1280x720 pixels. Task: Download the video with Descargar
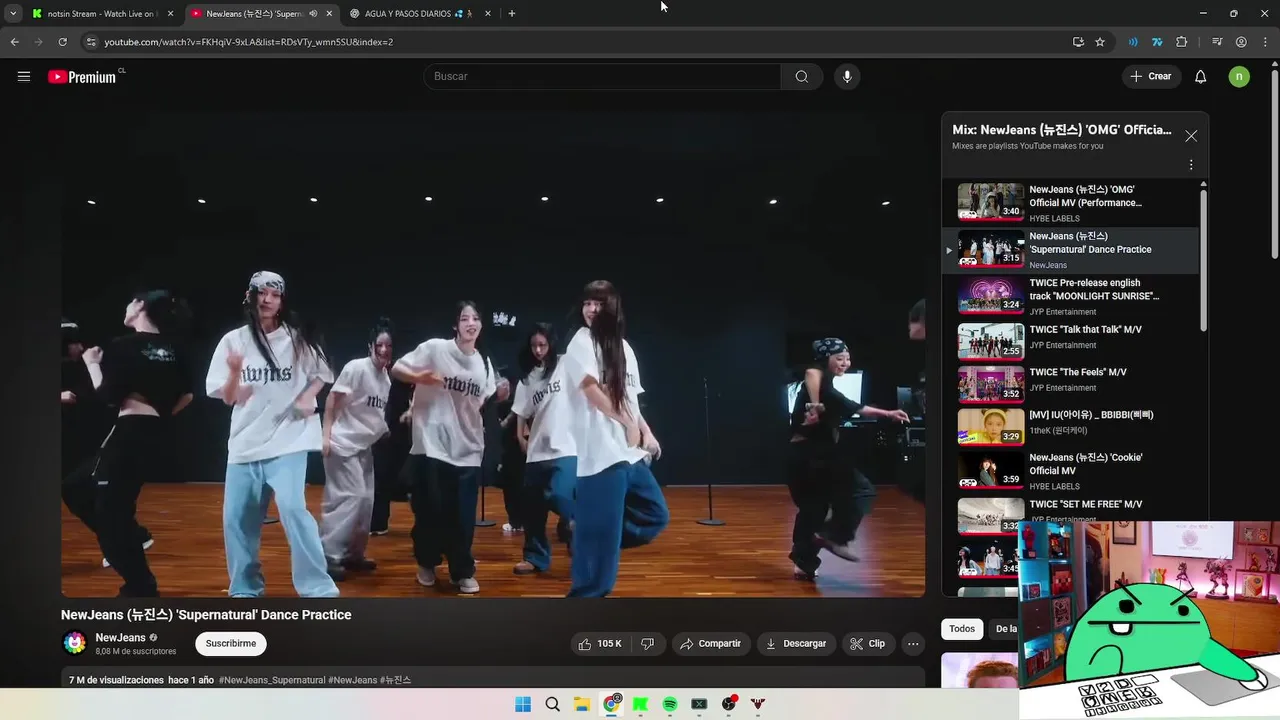coord(796,644)
